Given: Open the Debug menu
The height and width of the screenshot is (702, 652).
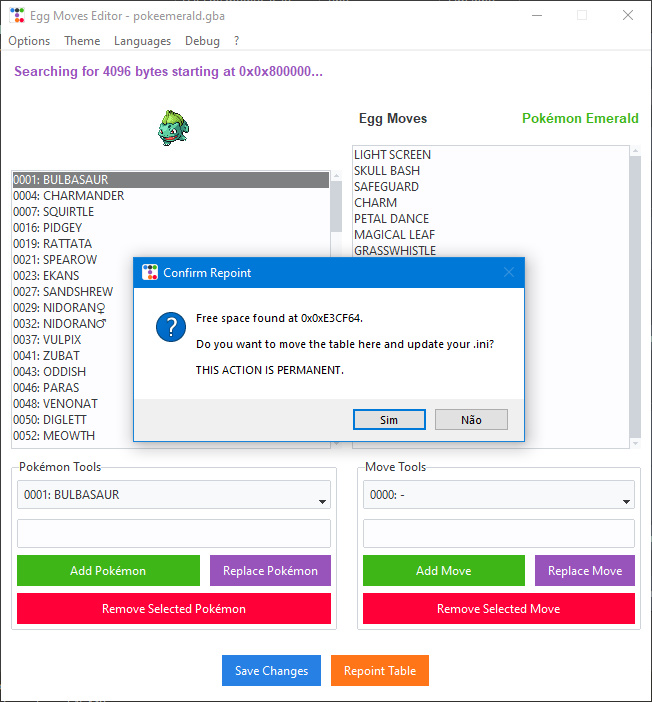Looking at the screenshot, I should [202, 41].
